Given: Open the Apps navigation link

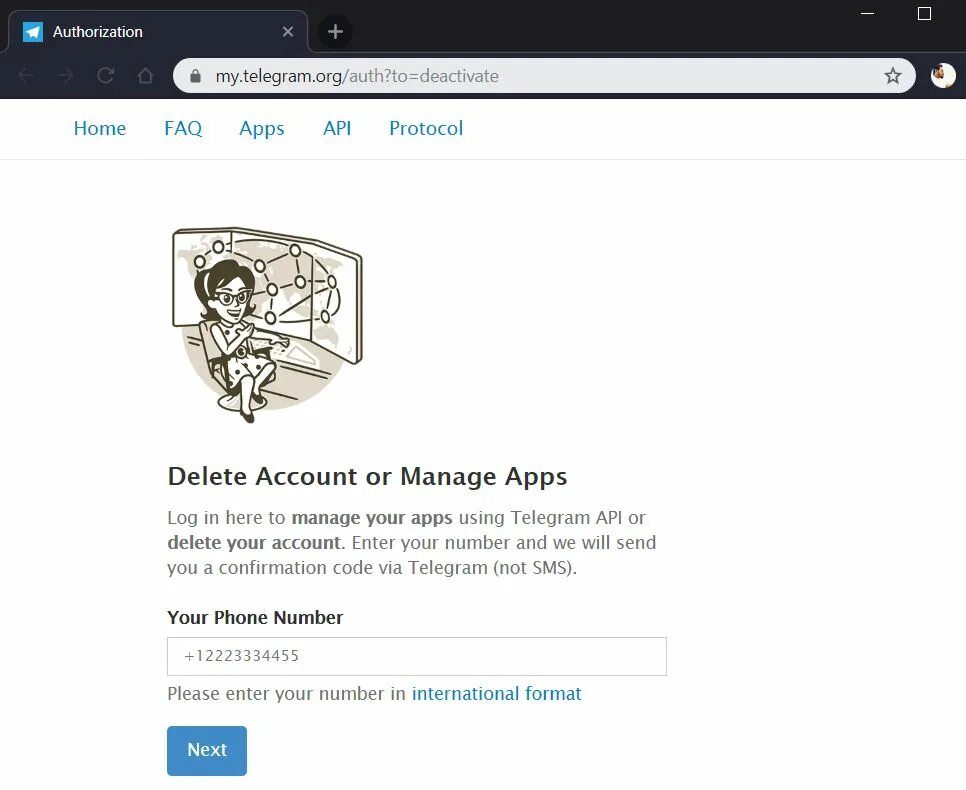Looking at the screenshot, I should (x=262, y=128).
